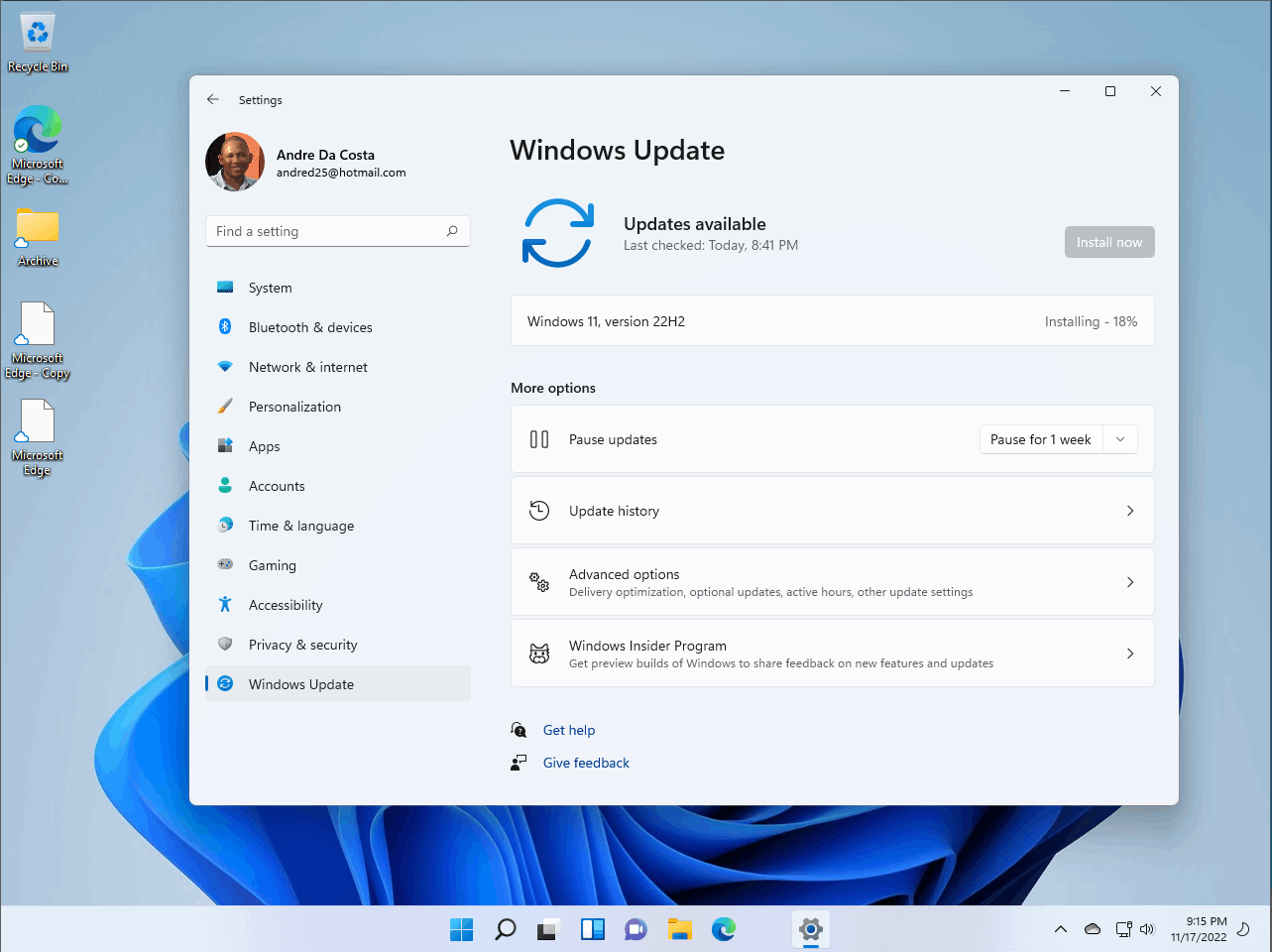Select Microsoft Edge - Copy desktop file
The width and height of the screenshot is (1272, 952).
coord(38,340)
